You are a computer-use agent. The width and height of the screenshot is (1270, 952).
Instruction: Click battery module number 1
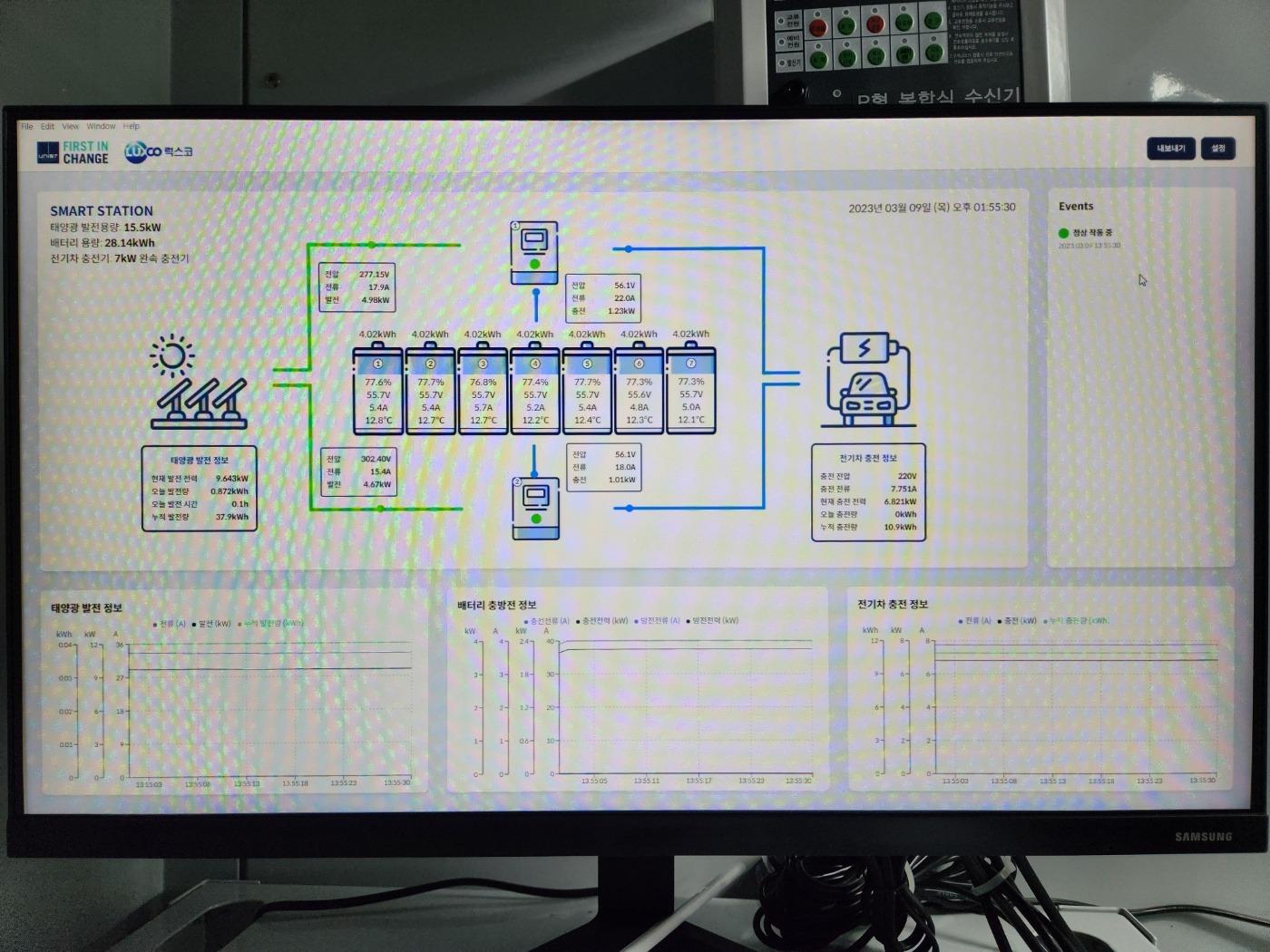378,391
